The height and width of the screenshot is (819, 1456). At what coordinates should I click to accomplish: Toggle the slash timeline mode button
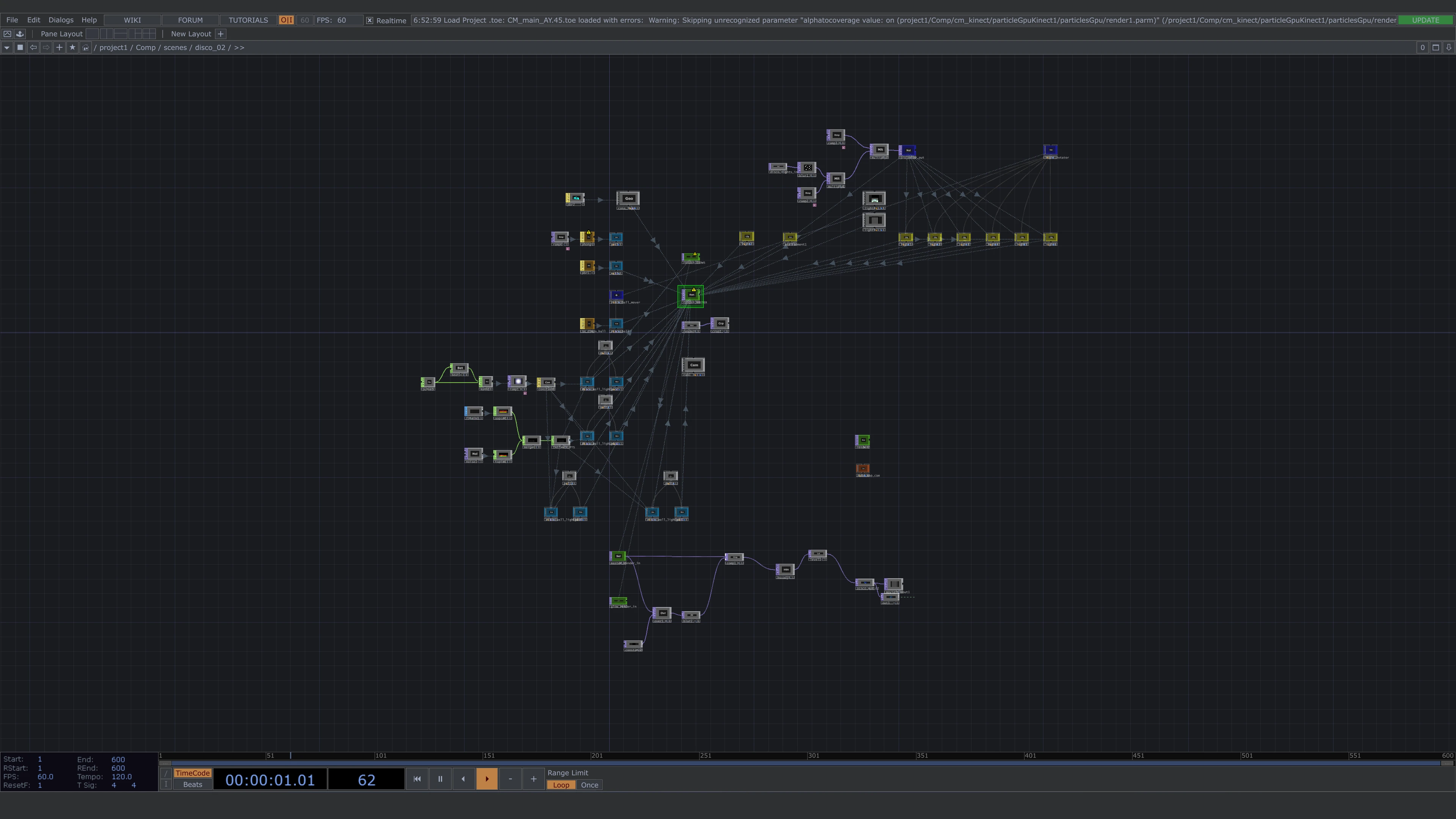(166, 773)
